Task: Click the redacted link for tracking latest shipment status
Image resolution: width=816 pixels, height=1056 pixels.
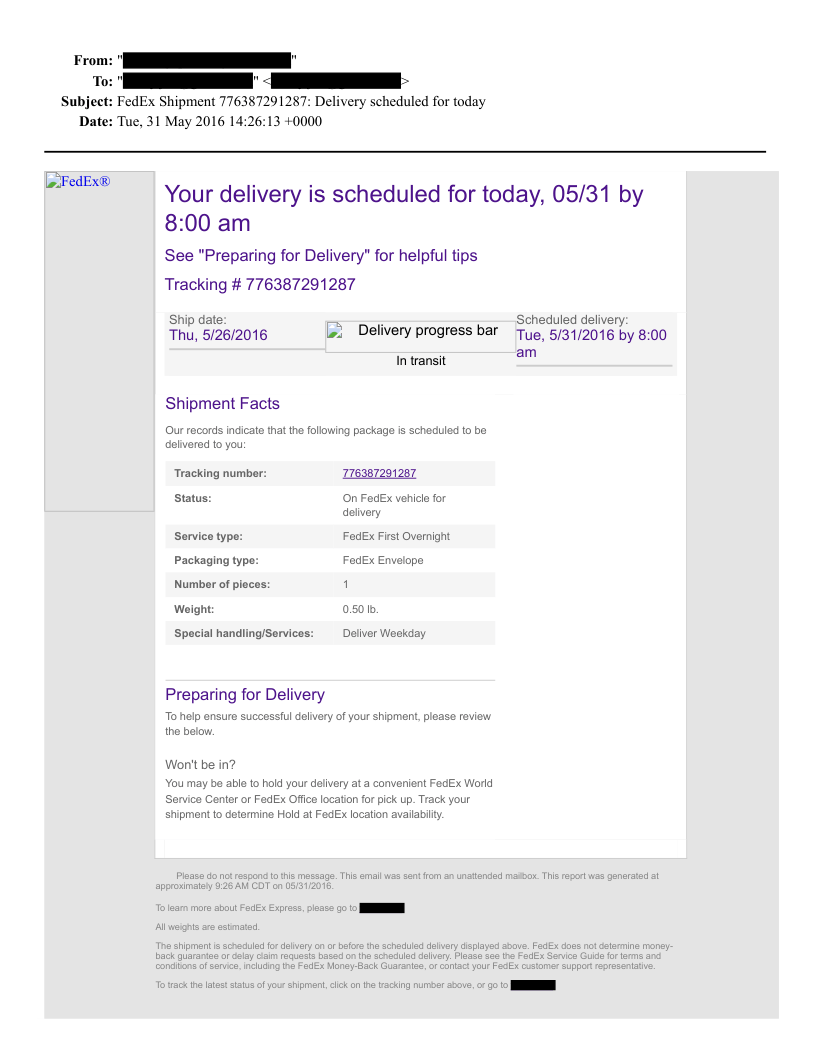Action: click(532, 986)
